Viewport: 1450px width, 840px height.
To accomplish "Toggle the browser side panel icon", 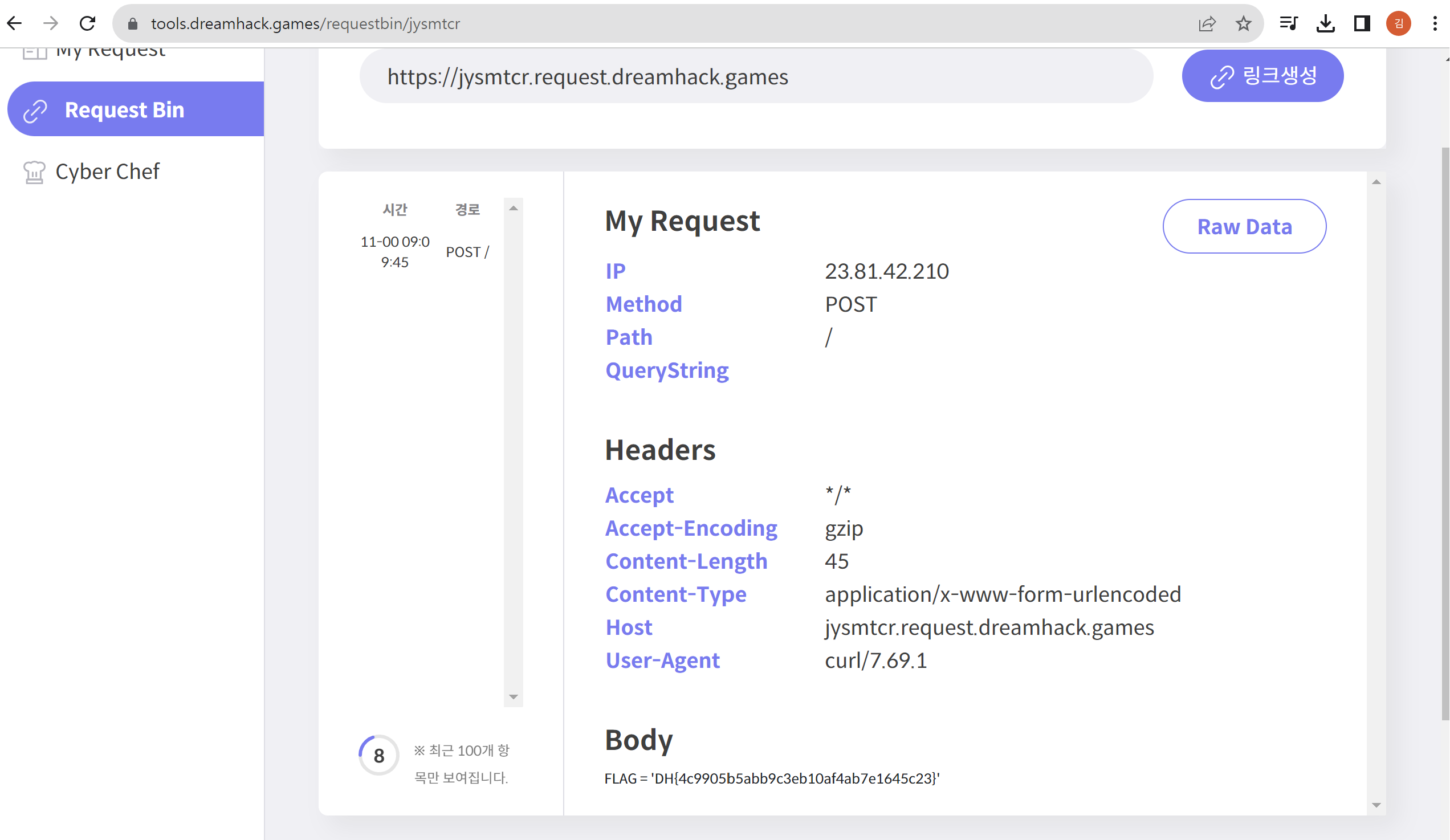I will (x=1362, y=23).
